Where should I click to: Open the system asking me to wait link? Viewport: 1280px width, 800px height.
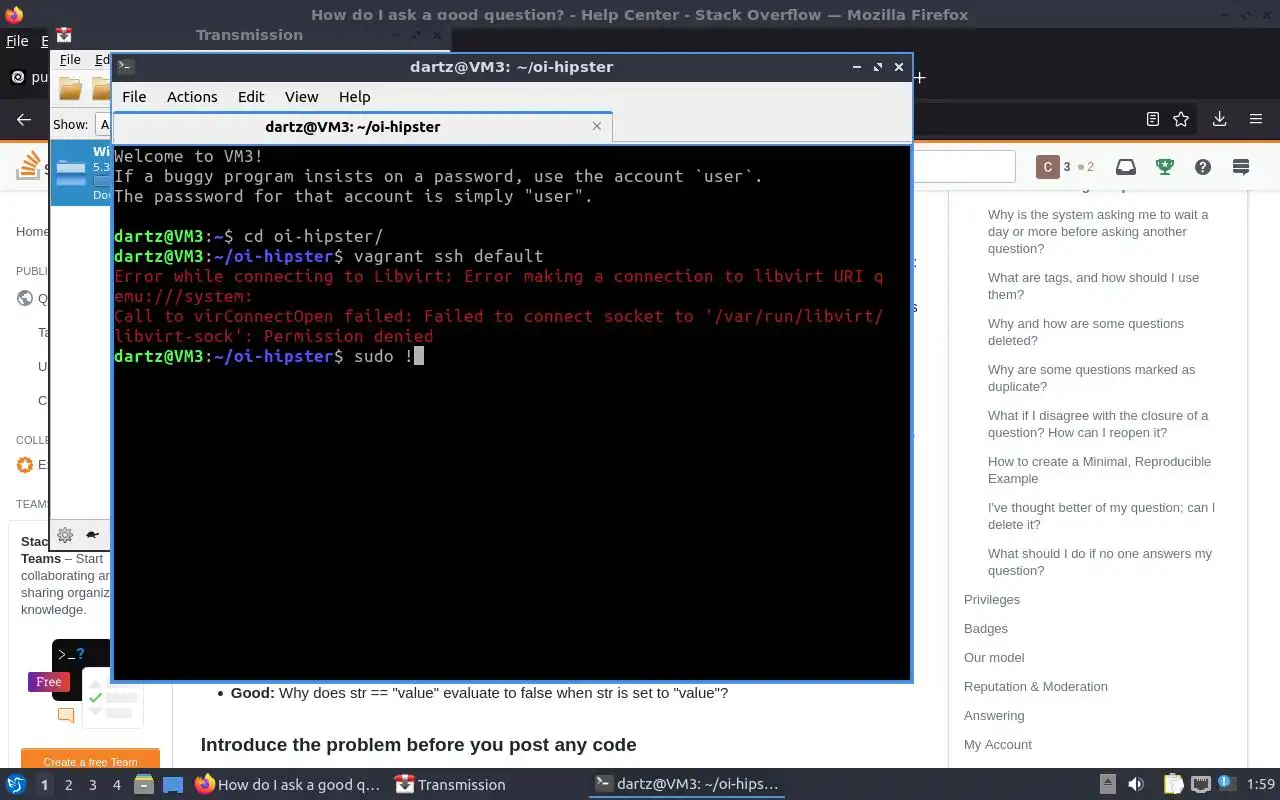tap(1098, 232)
